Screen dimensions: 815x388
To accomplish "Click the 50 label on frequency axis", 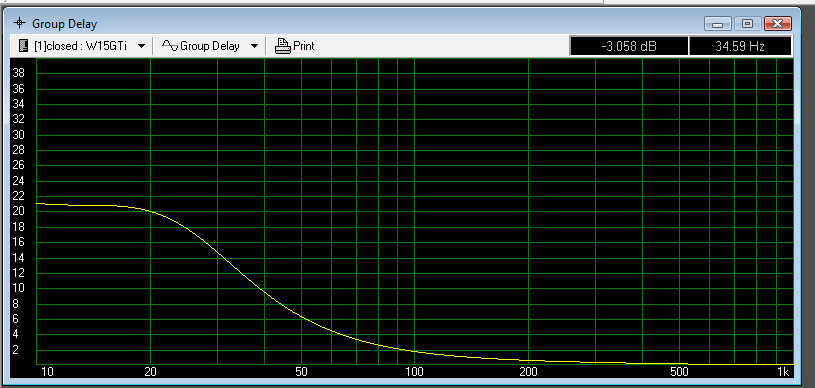I will pyautogui.click(x=301, y=372).
